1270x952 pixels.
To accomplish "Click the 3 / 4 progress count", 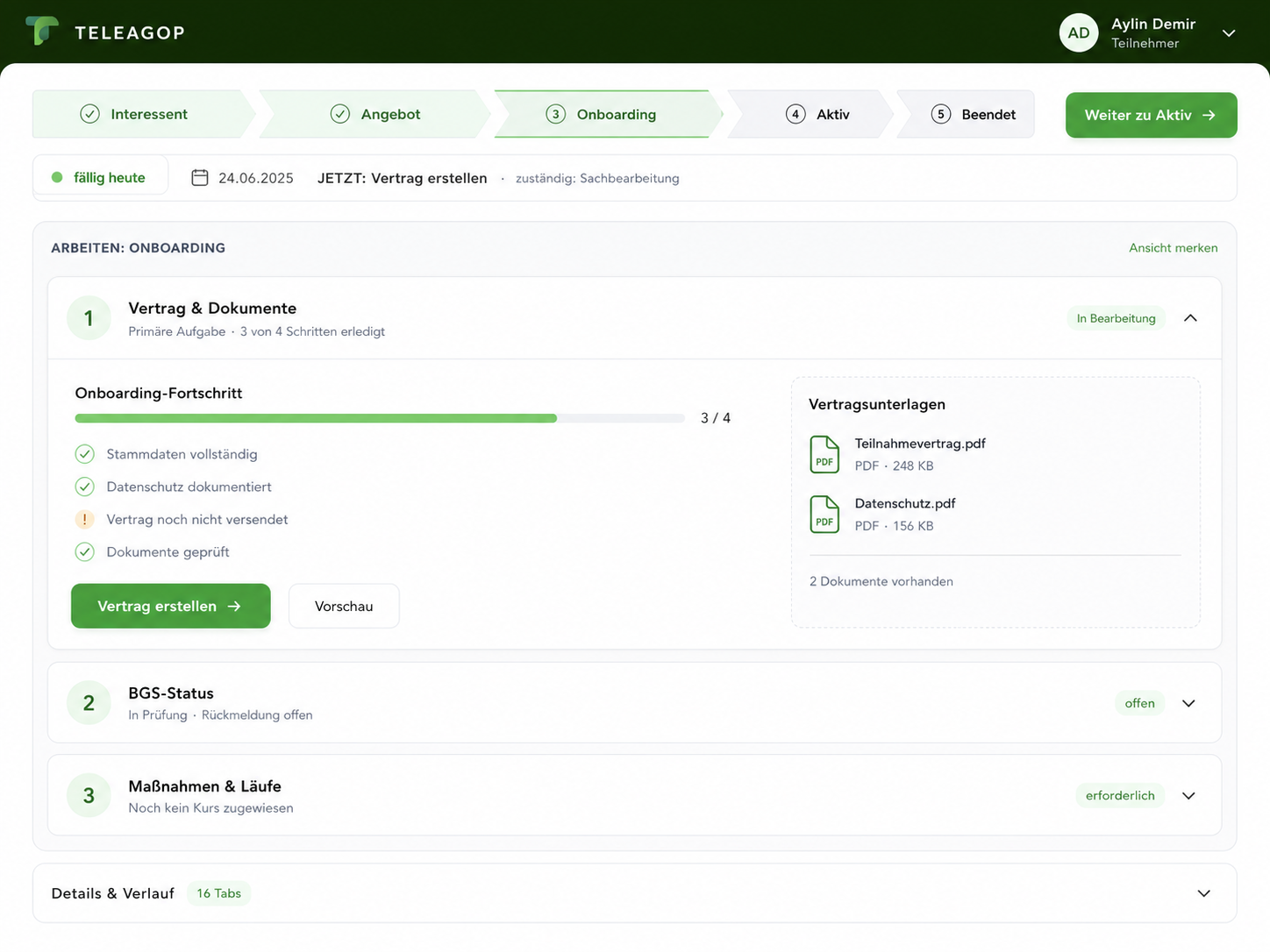I will (716, 418).
